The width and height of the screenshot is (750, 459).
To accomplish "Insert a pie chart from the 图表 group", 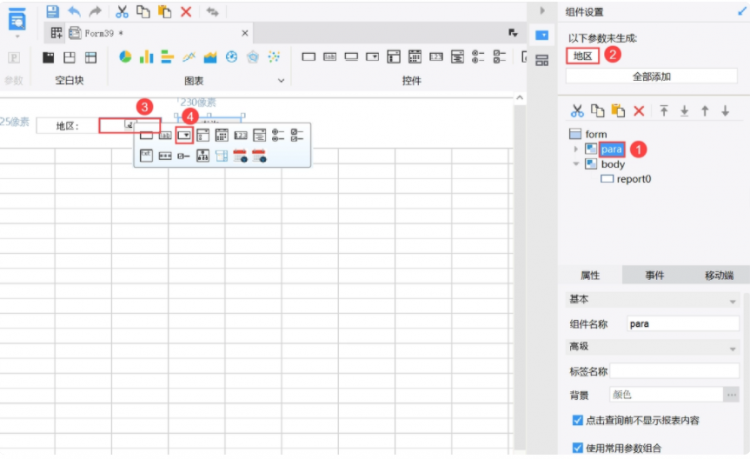I will tap(125, 57).
